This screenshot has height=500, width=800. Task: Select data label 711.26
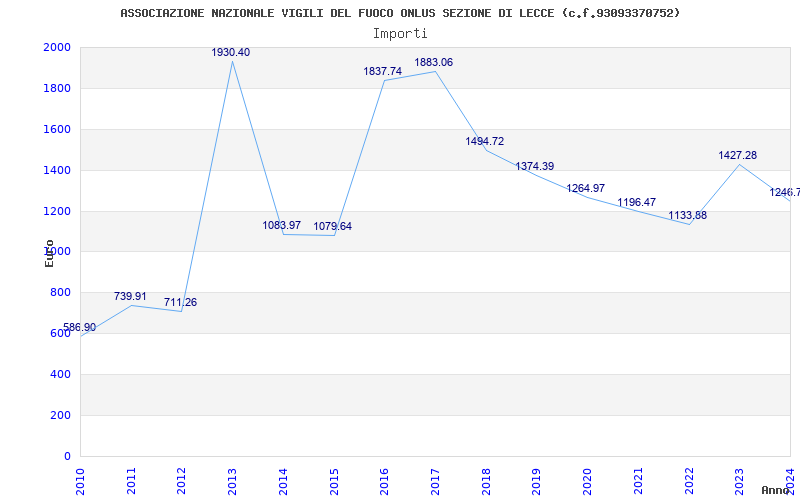pos(181,303)
